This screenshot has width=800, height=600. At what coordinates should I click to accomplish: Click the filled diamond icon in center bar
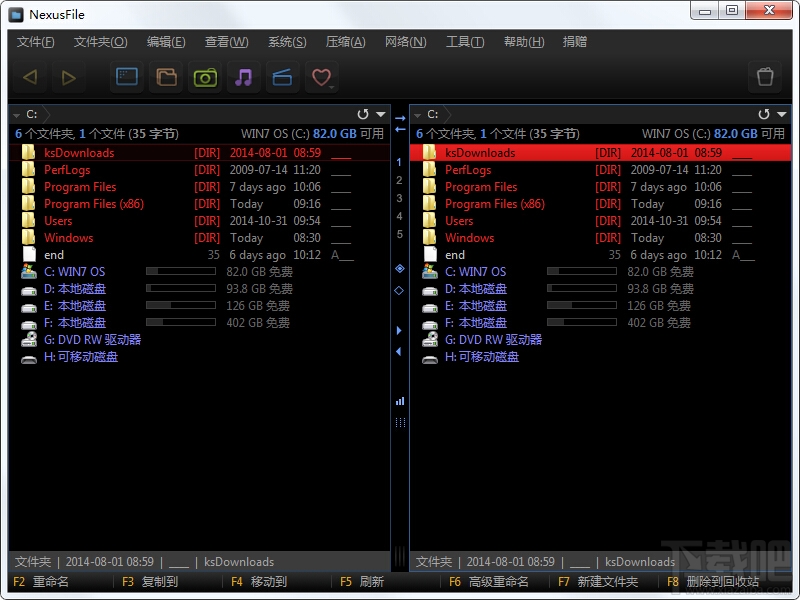(400, 268)
